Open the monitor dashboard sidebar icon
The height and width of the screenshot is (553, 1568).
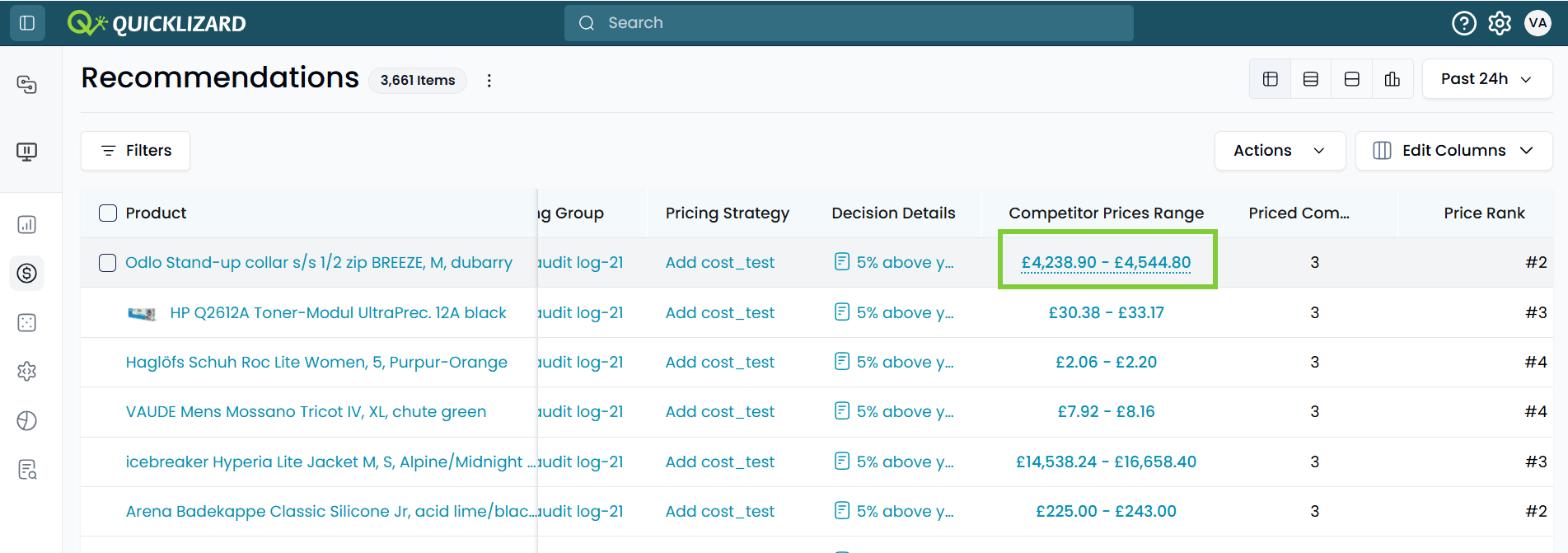(26, 152)
